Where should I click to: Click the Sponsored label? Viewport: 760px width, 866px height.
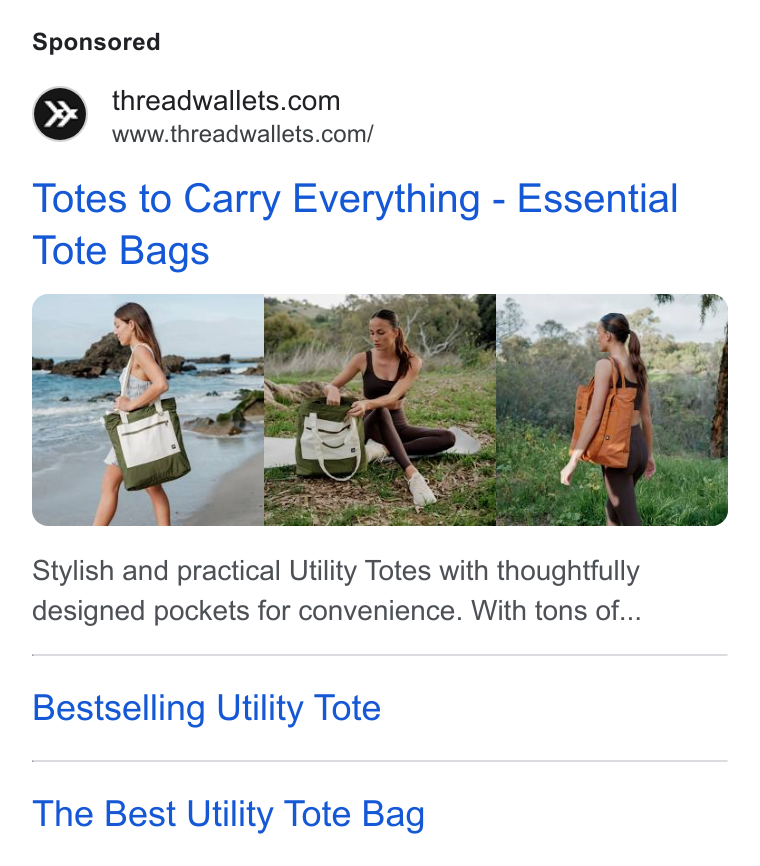coord(96,43)
